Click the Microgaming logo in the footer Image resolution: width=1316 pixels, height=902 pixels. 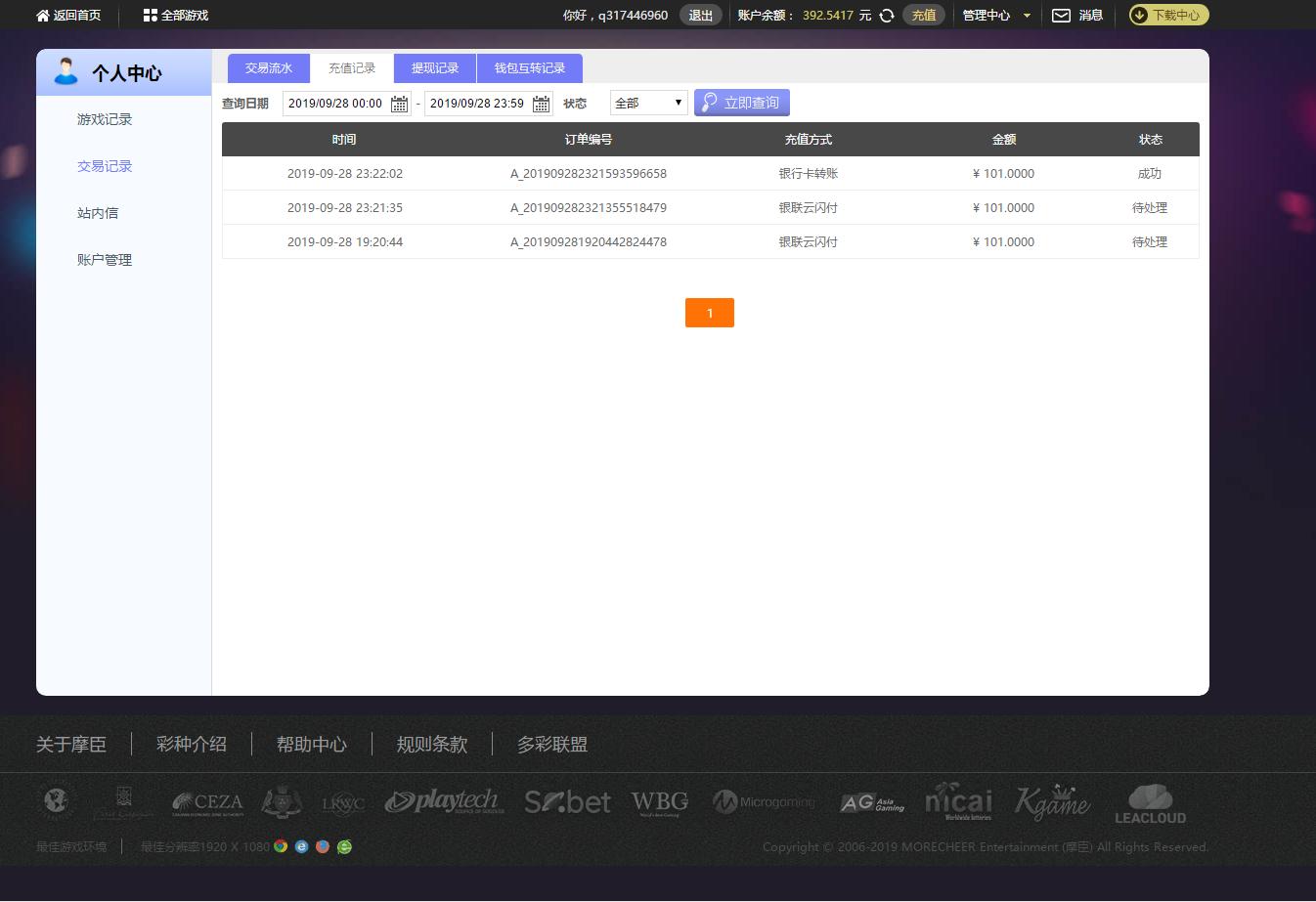[764, 800]
